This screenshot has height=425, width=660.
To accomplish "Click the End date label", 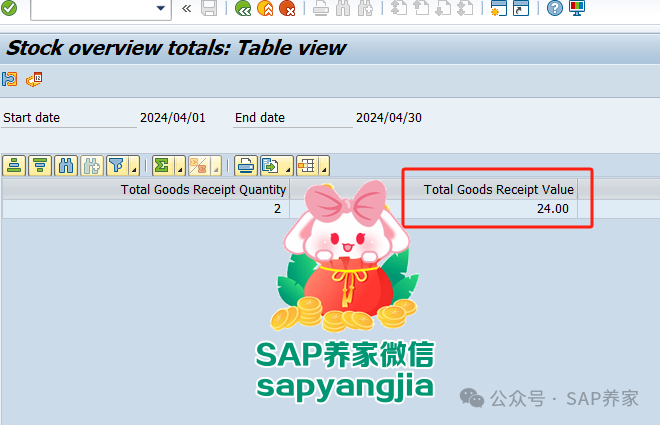I will point(260,118).
